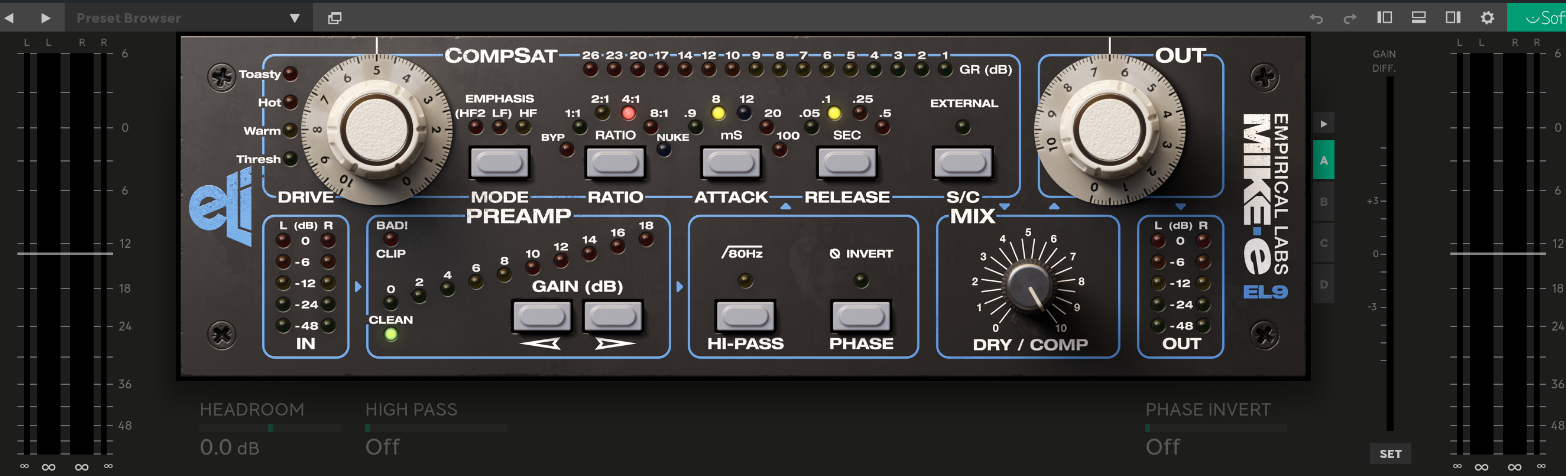This screenshot has width=1566, height=476.
Task: Open plugin settings gear
Action: (1487, 18)
